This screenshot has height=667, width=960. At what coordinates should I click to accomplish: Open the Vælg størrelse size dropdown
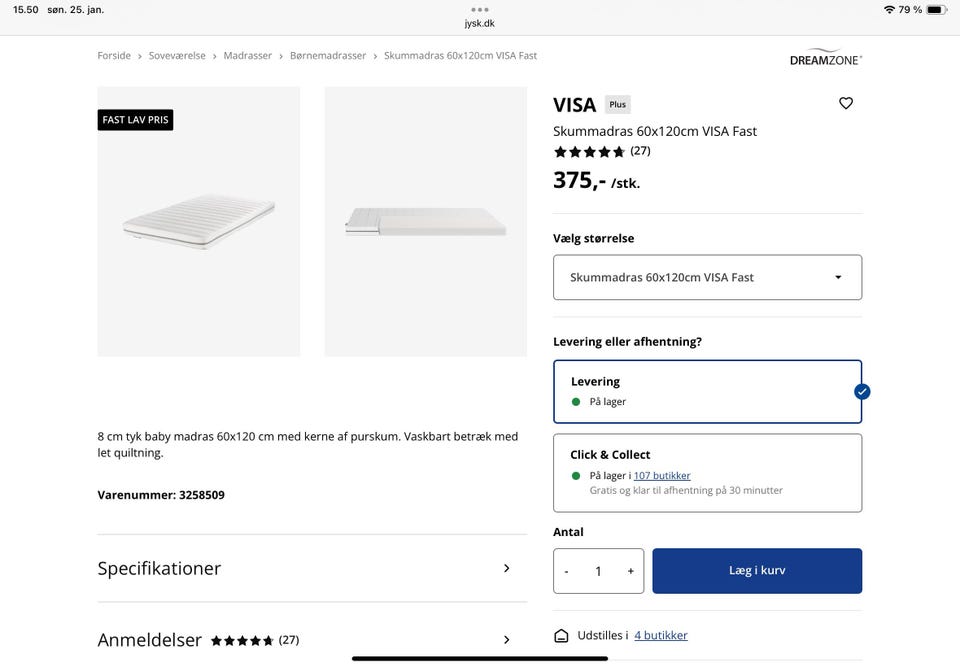[x=707, y=277]
